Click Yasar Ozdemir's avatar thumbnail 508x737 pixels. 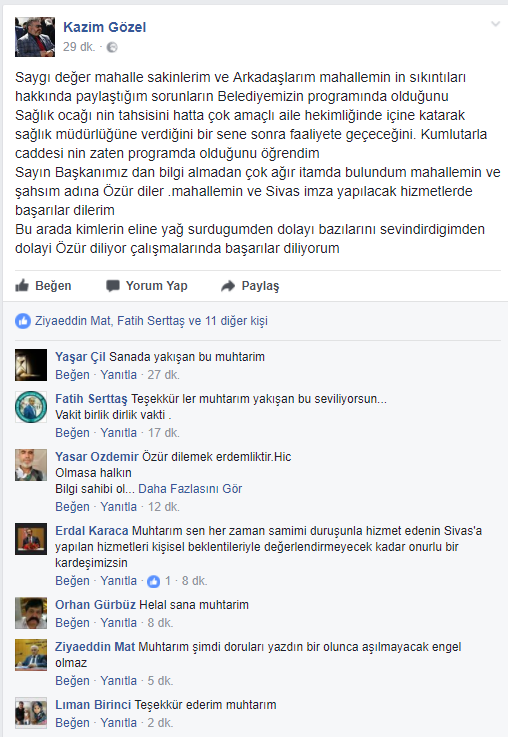31,465
